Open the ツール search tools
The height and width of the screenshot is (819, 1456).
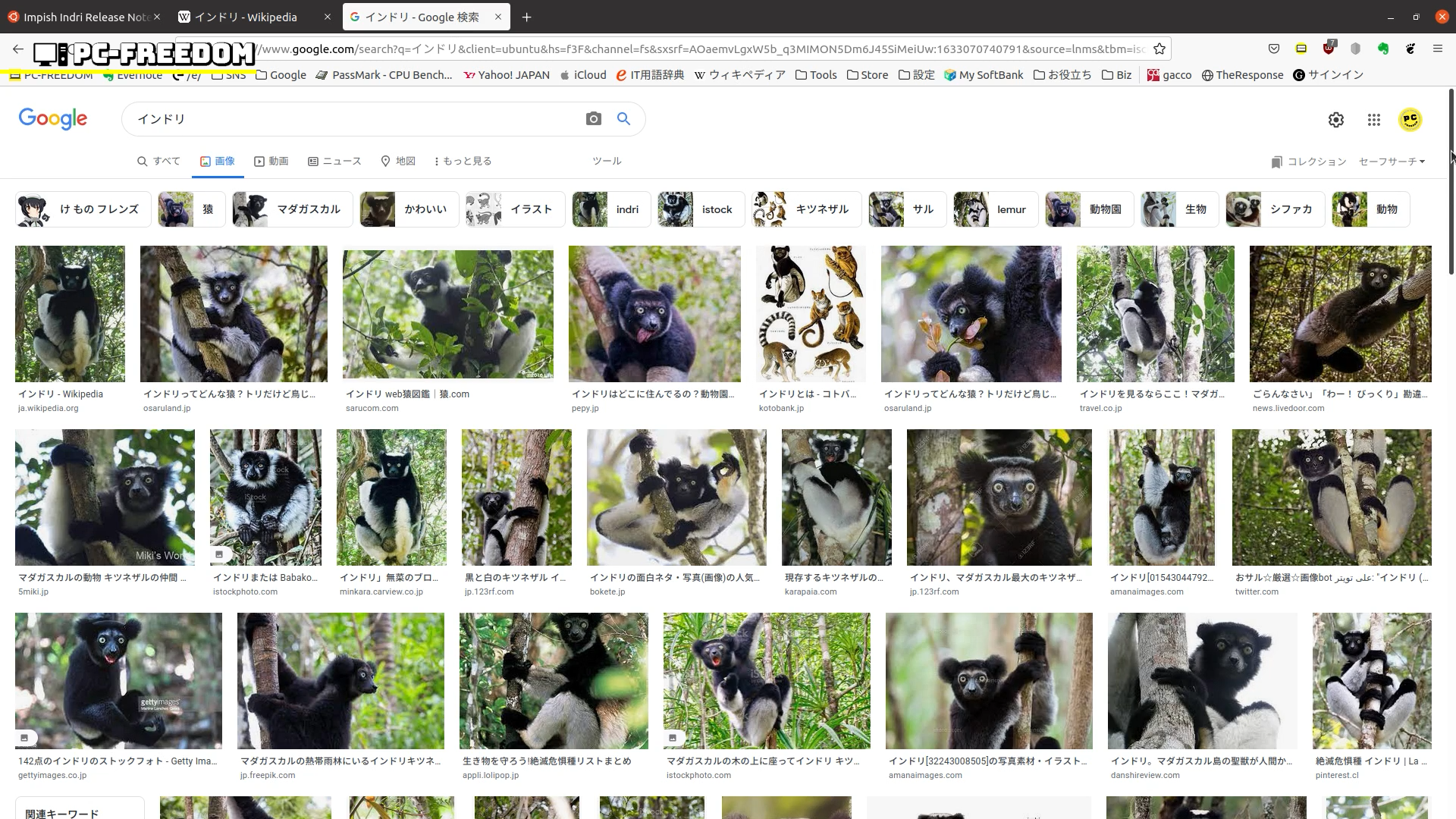click(x=607, y=162)
